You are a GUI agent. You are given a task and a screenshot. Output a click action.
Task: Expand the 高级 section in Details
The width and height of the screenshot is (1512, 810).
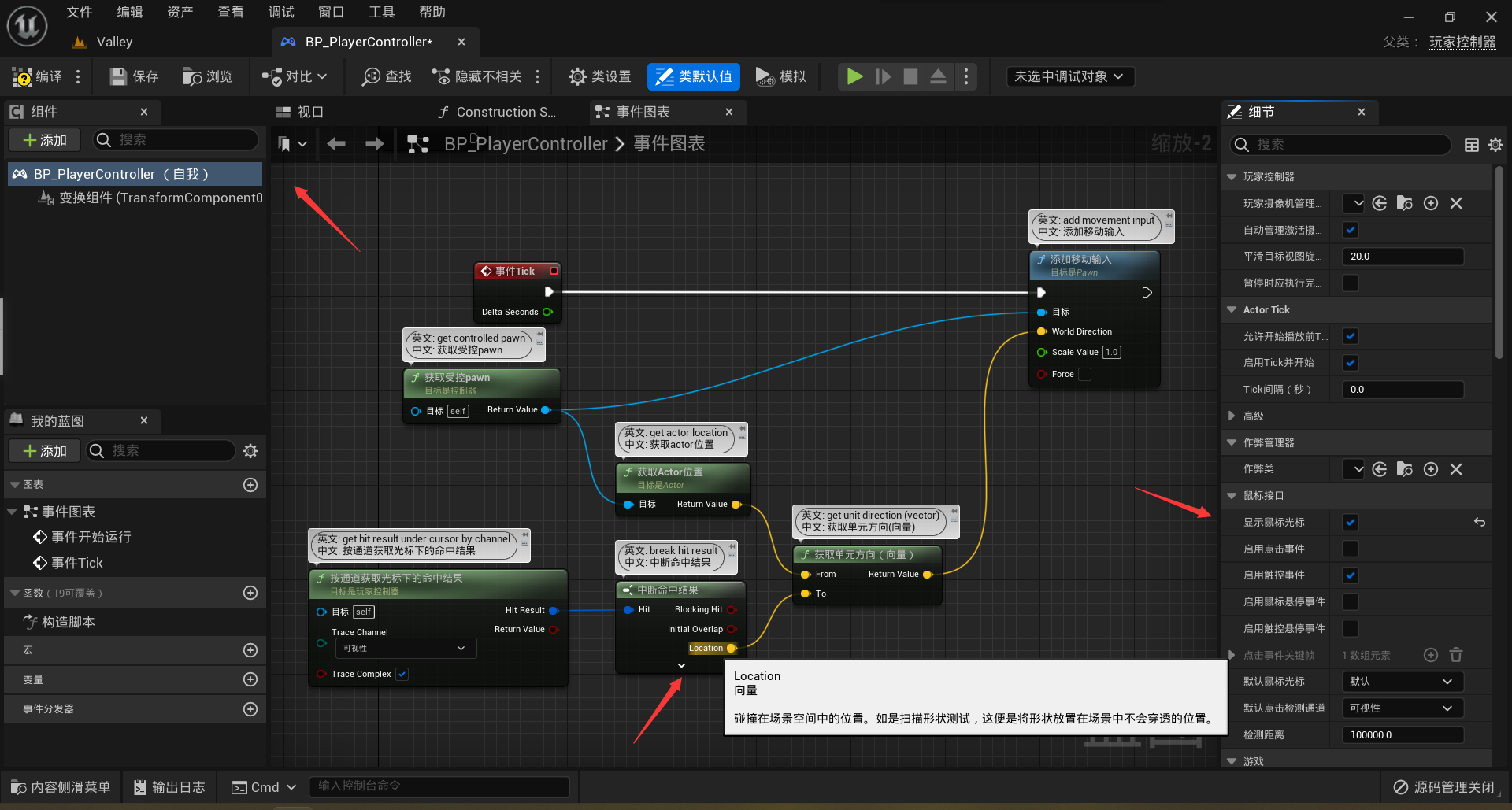click(1232, 416)
